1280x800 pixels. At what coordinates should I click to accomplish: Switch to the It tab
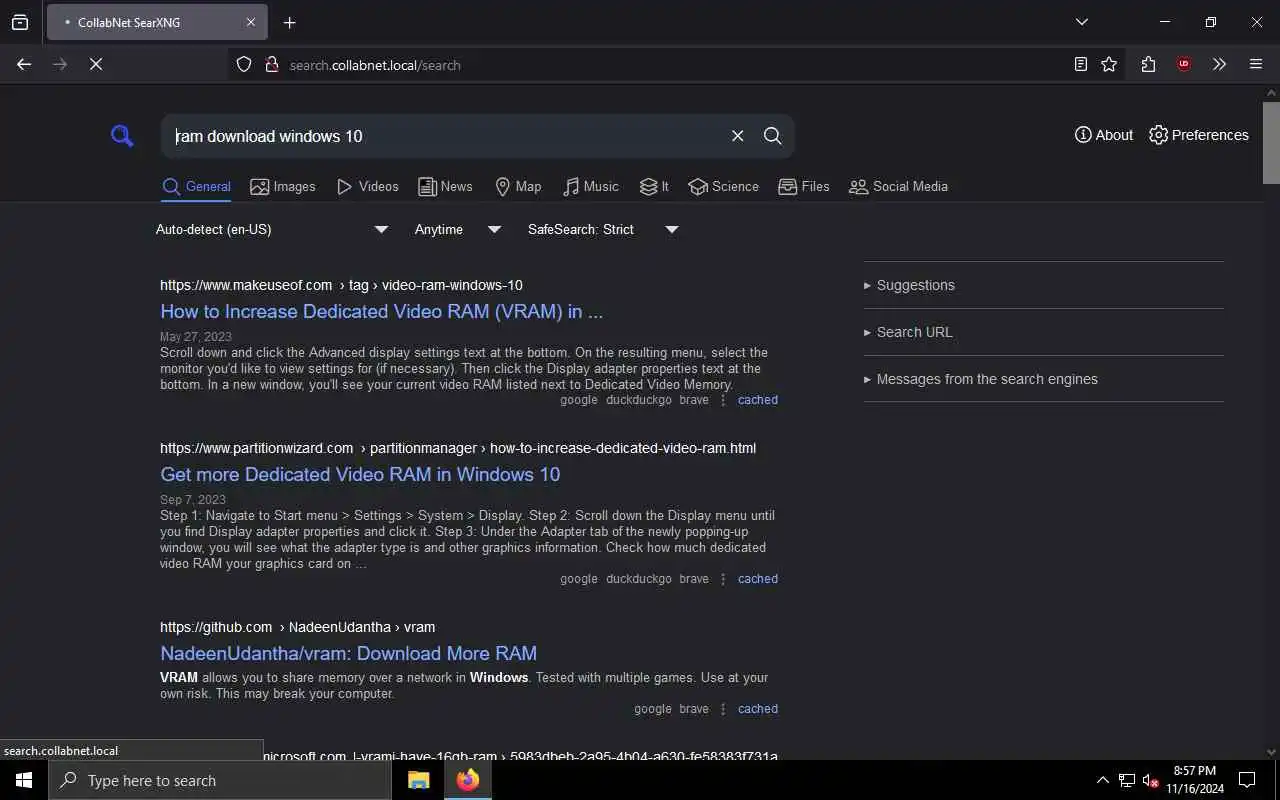coord(654,186)
